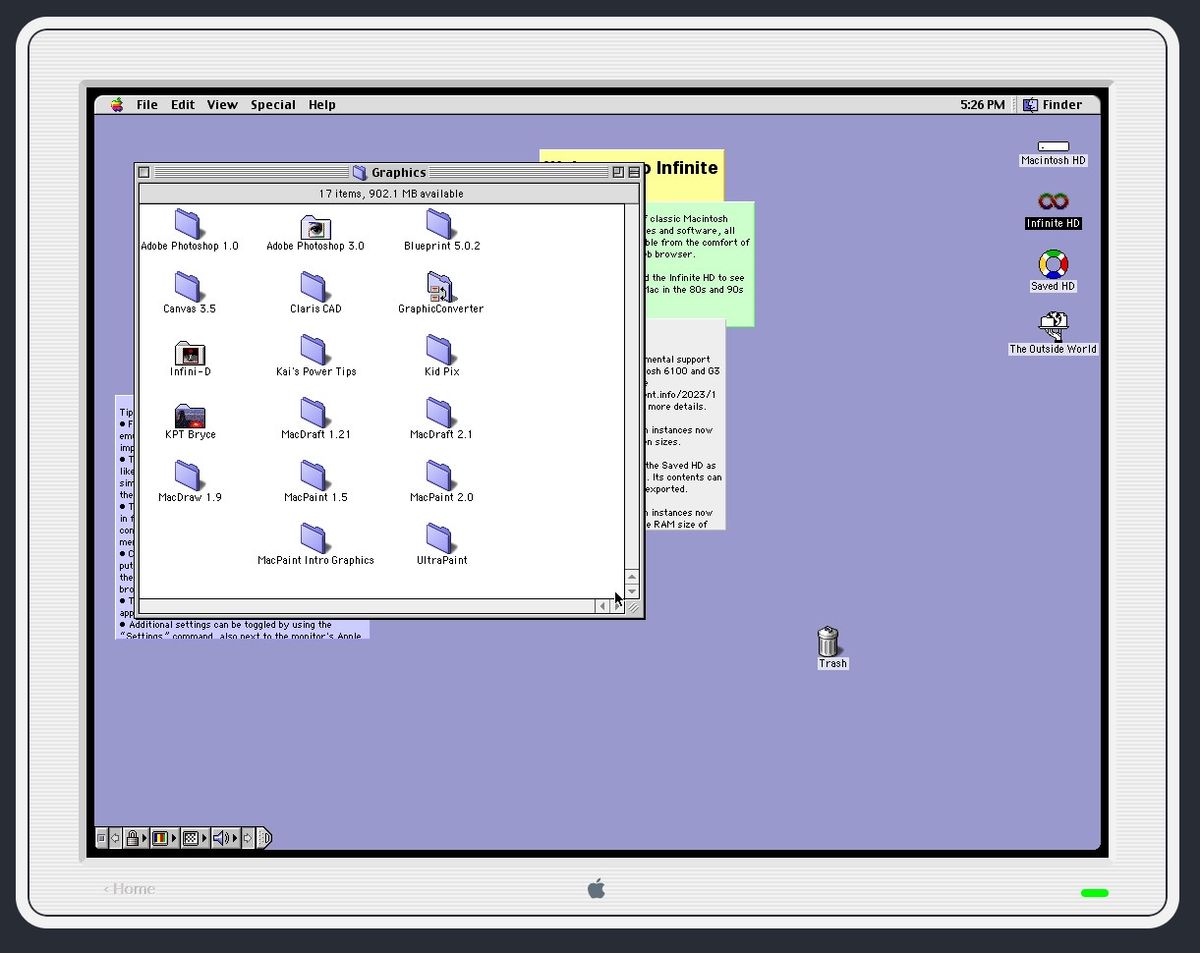Open the Apple menu

click(117, 104)
